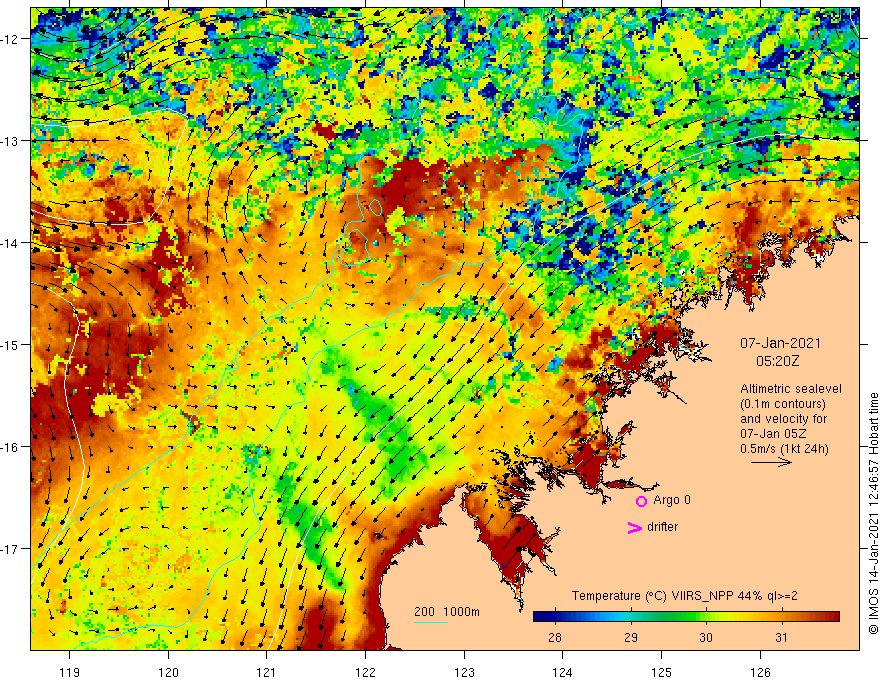This screenshot has width=880, height=680.
Task: Click the '05:20Z' time label
Action: [x=777, y=361]
